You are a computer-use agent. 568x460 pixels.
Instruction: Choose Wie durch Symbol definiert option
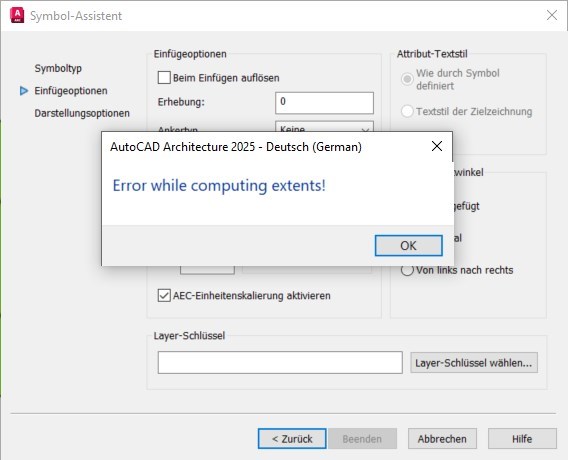point(407,79)
